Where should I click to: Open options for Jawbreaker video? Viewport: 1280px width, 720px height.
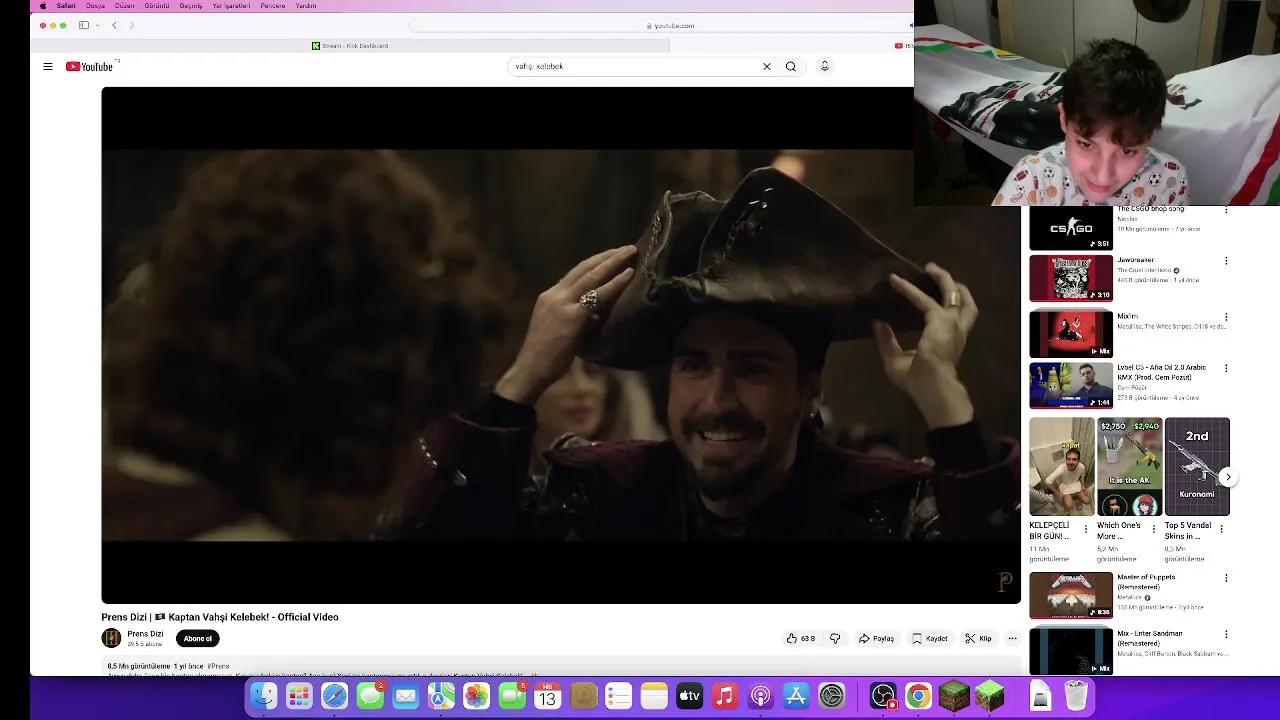click(x=1226, y=261)
